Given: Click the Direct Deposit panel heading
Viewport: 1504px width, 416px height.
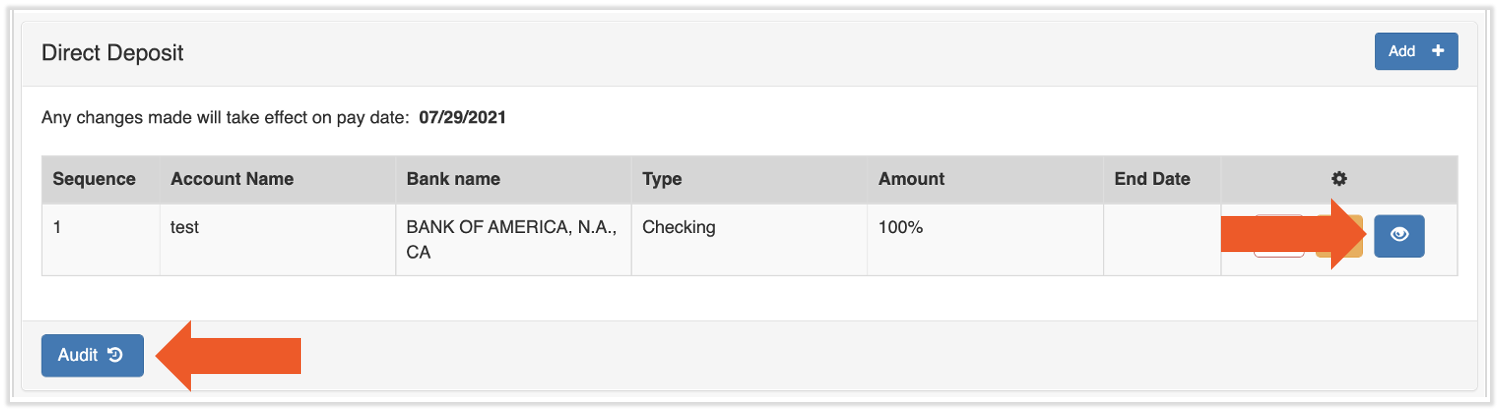Looking at the screenshot, I should pos(113,53).
